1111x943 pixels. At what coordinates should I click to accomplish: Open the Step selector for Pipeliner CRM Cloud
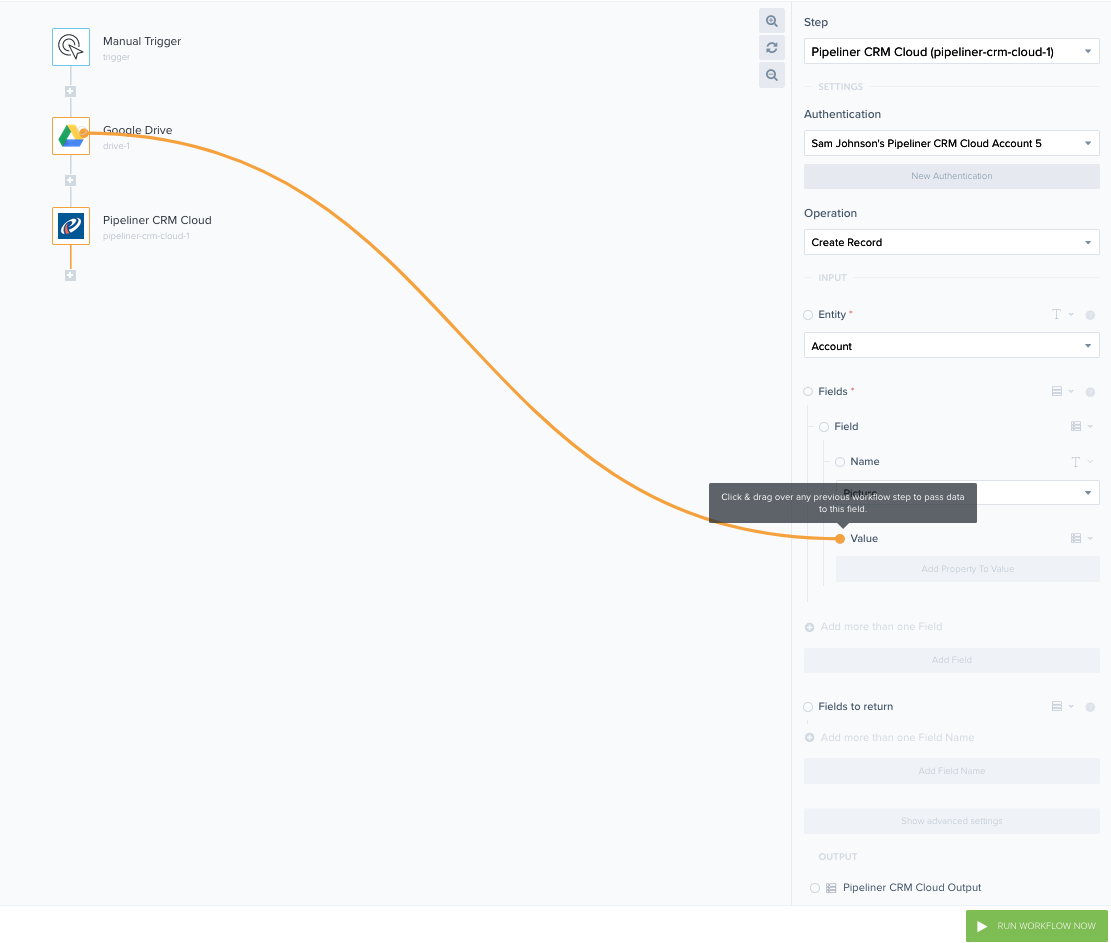[951, 51]
